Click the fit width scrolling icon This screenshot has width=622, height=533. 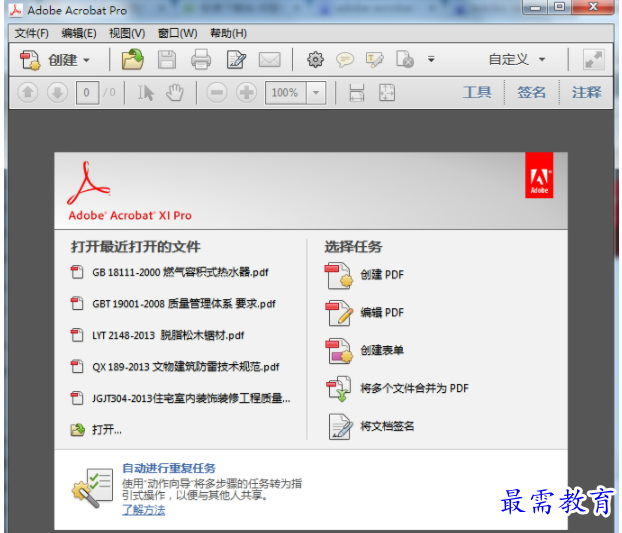point(357,93)
